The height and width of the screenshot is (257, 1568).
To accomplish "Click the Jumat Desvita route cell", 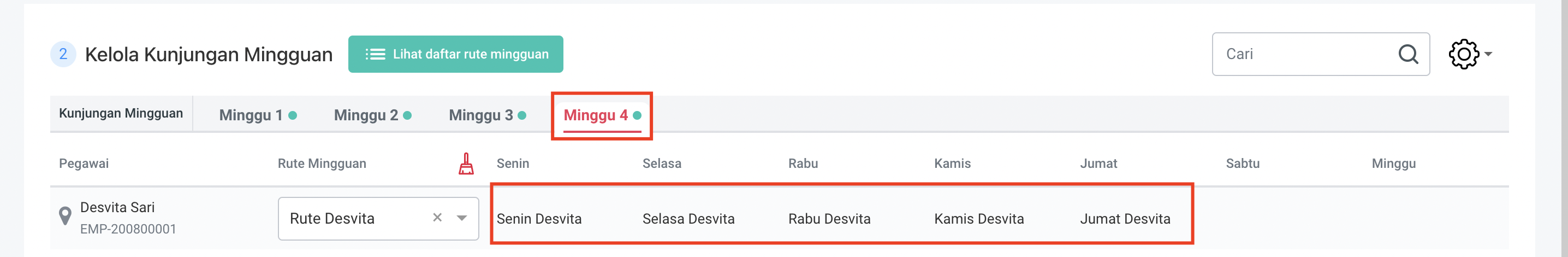I will click(1125, 219).
